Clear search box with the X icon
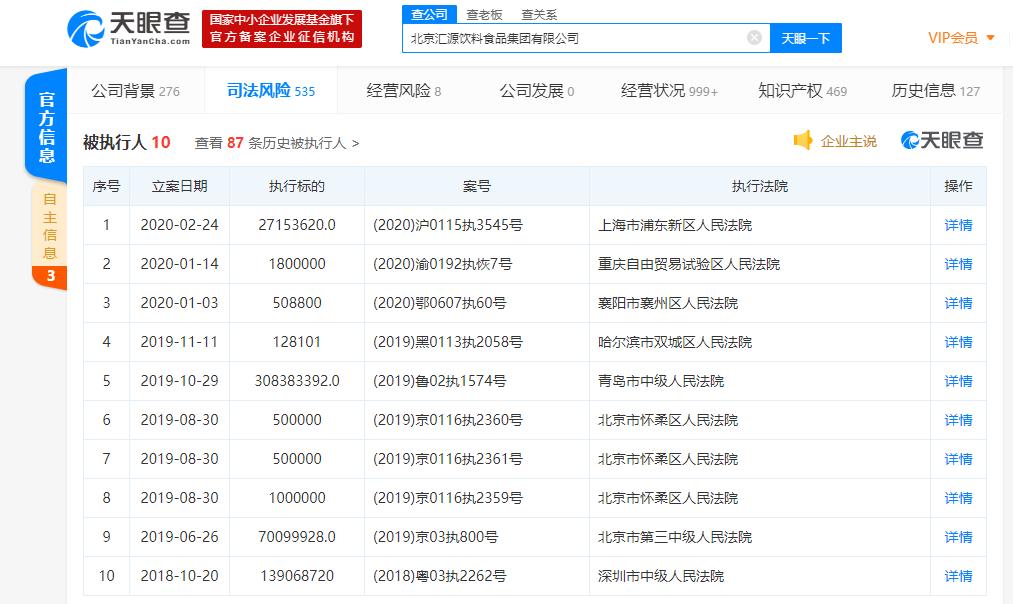 [x=754, y=37]
